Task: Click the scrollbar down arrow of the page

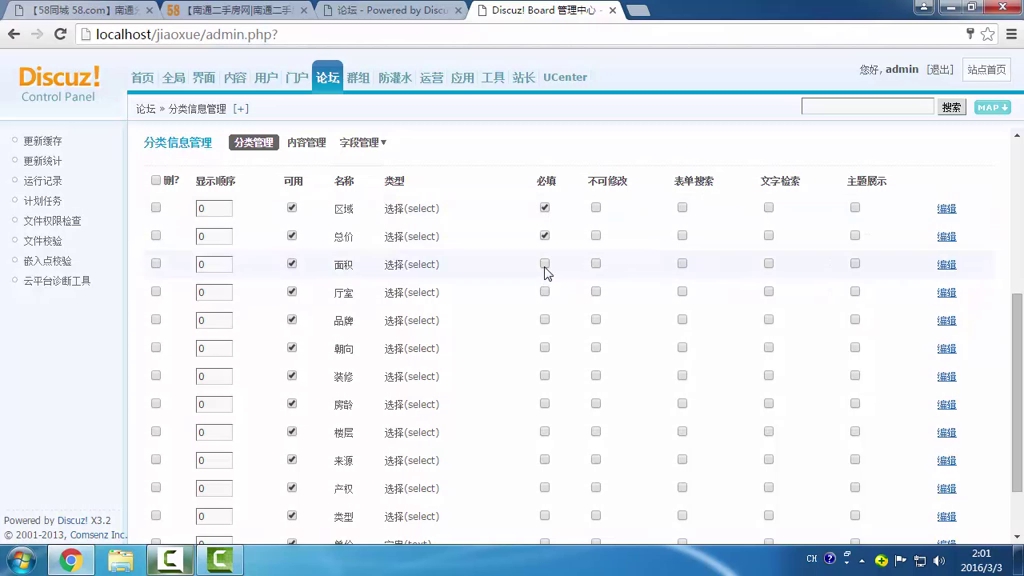Action: 1017,537
